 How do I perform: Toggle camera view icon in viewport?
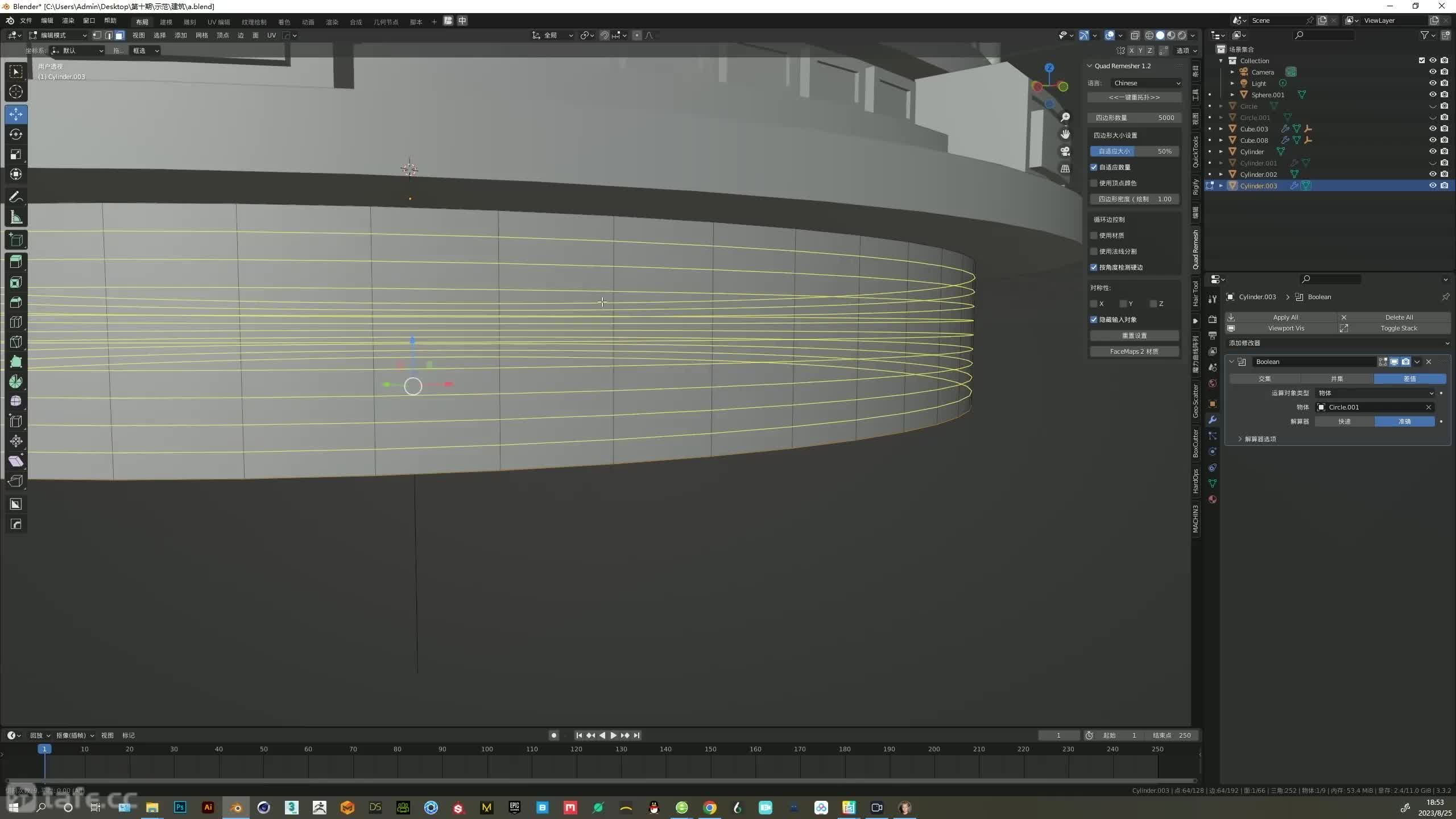coord(1065,151)
